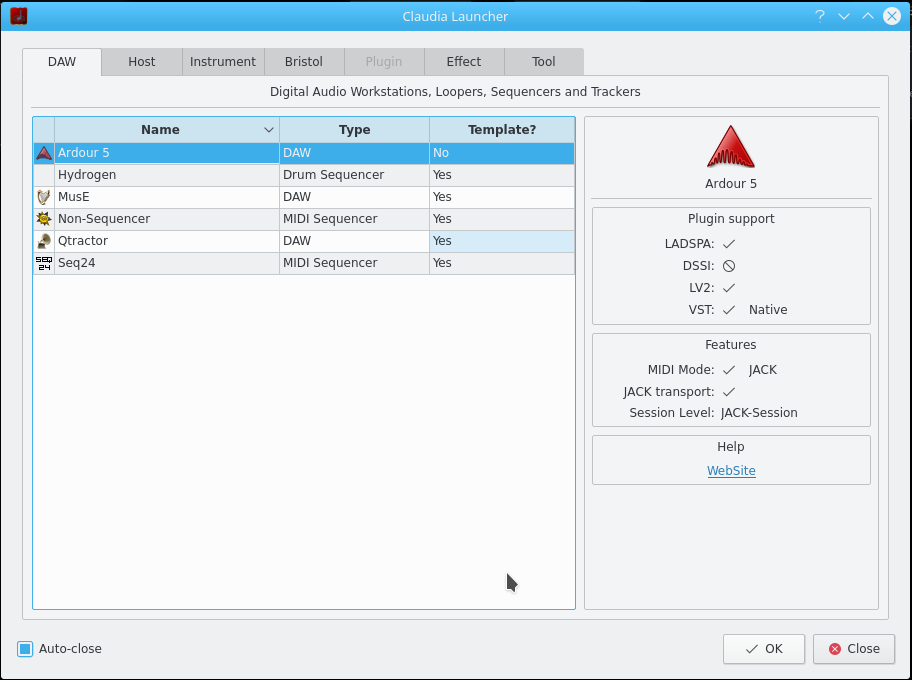Click the Native VST label
912x680 pixels.
click(768, 310)
